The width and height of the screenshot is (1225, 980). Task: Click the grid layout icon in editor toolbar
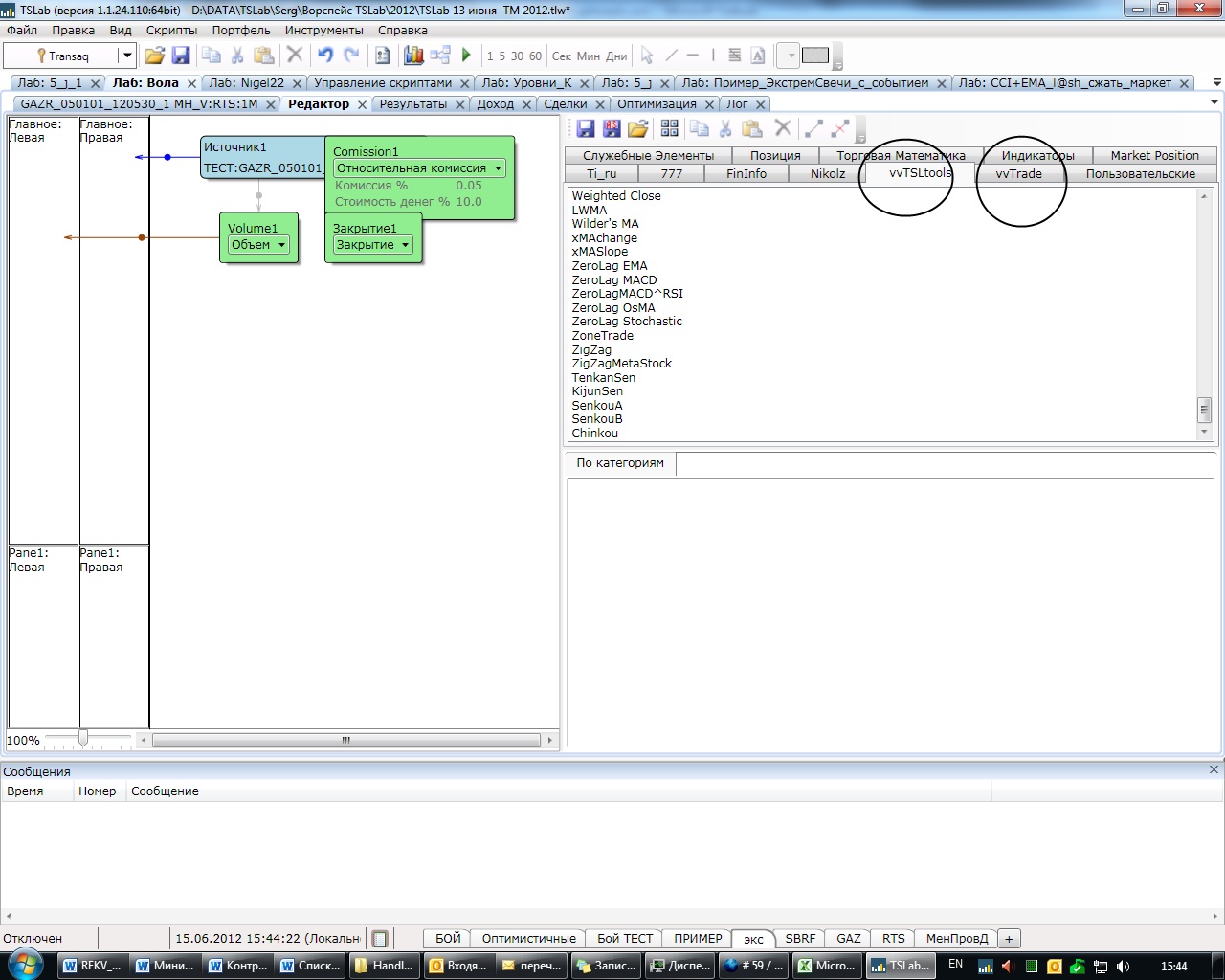click(670, 128)
